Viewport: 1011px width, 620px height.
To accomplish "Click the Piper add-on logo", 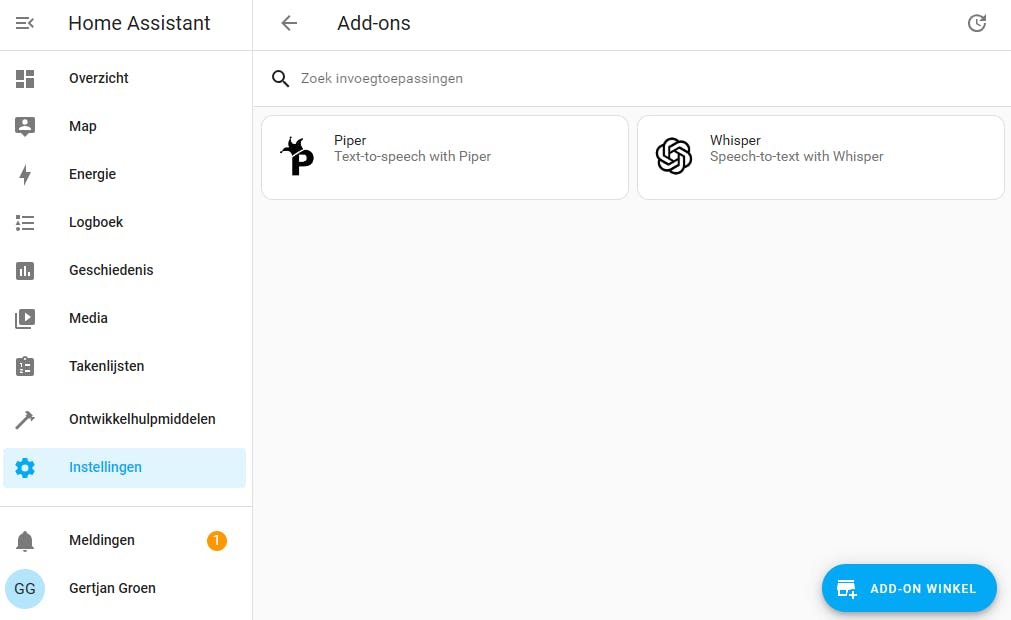I will 295,157.
